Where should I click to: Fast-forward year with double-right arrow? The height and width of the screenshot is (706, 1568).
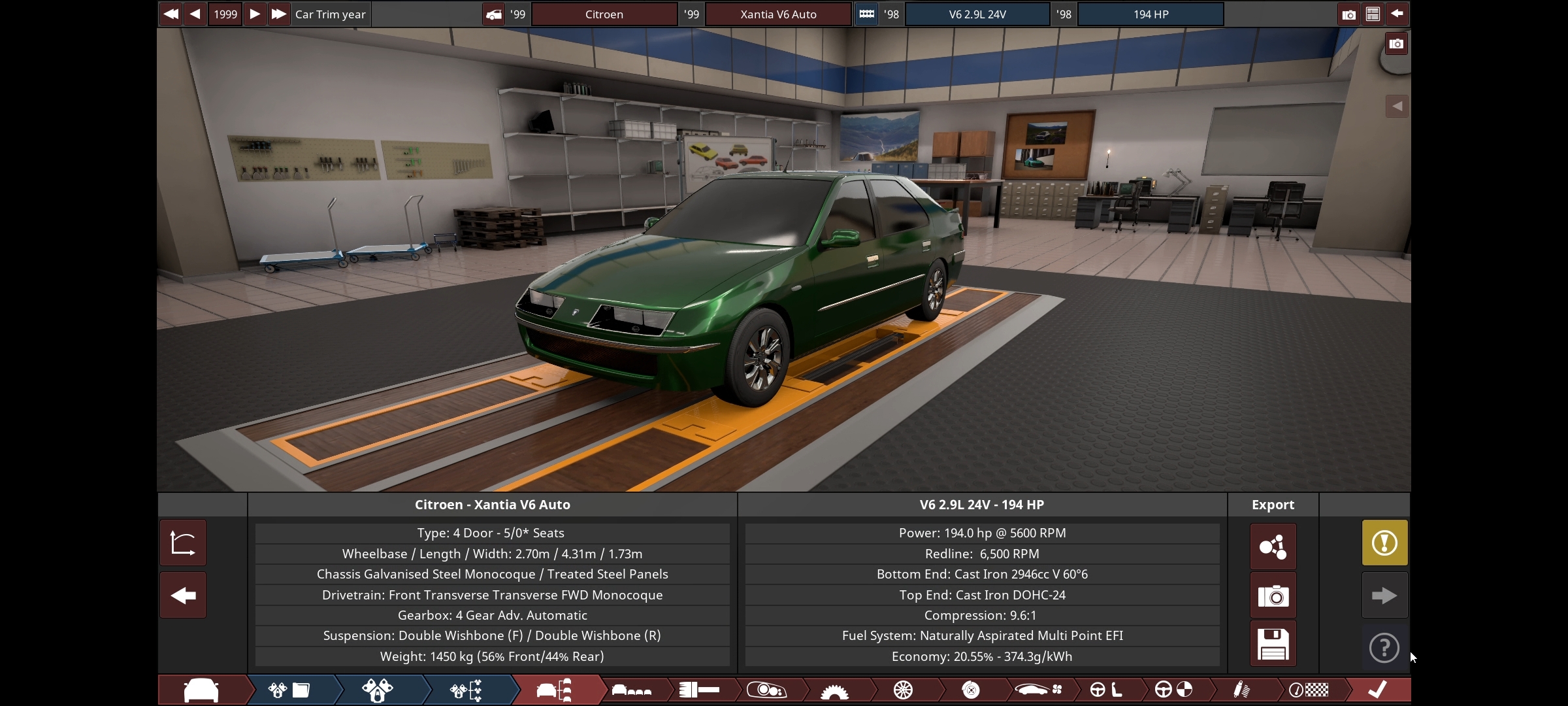(x=278, y=14)
